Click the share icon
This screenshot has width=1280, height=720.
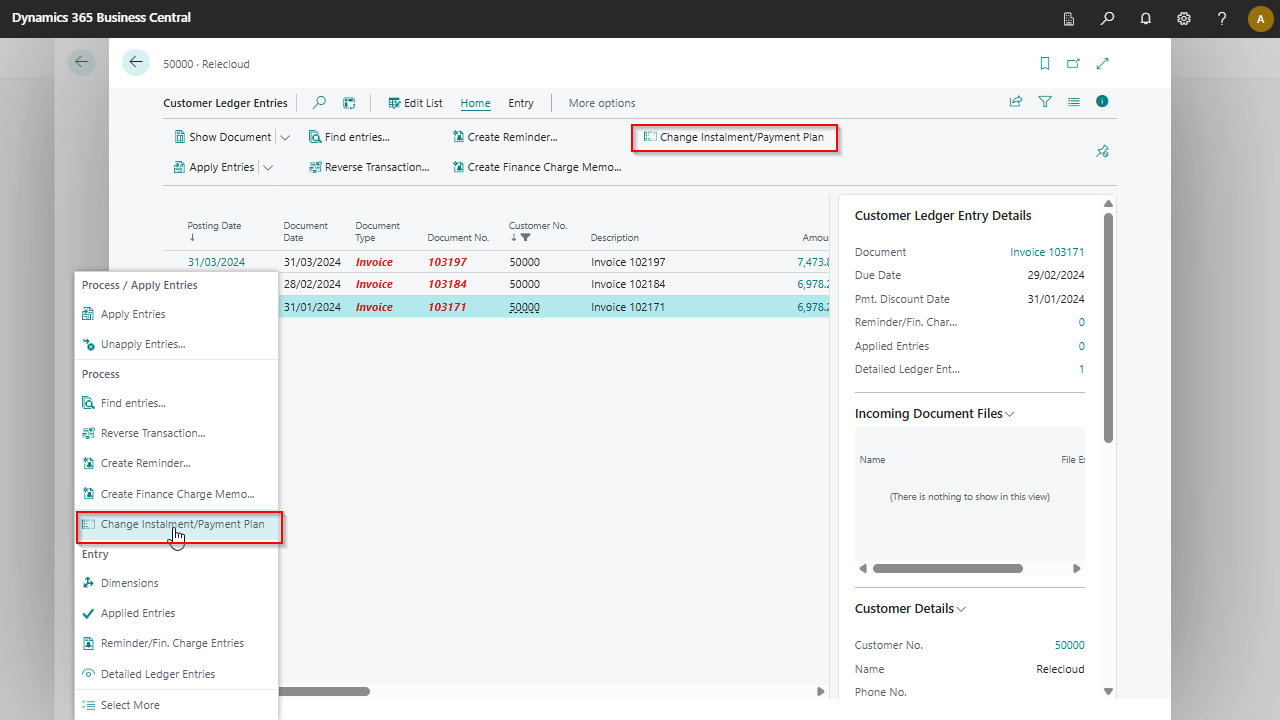[1016, 102]
